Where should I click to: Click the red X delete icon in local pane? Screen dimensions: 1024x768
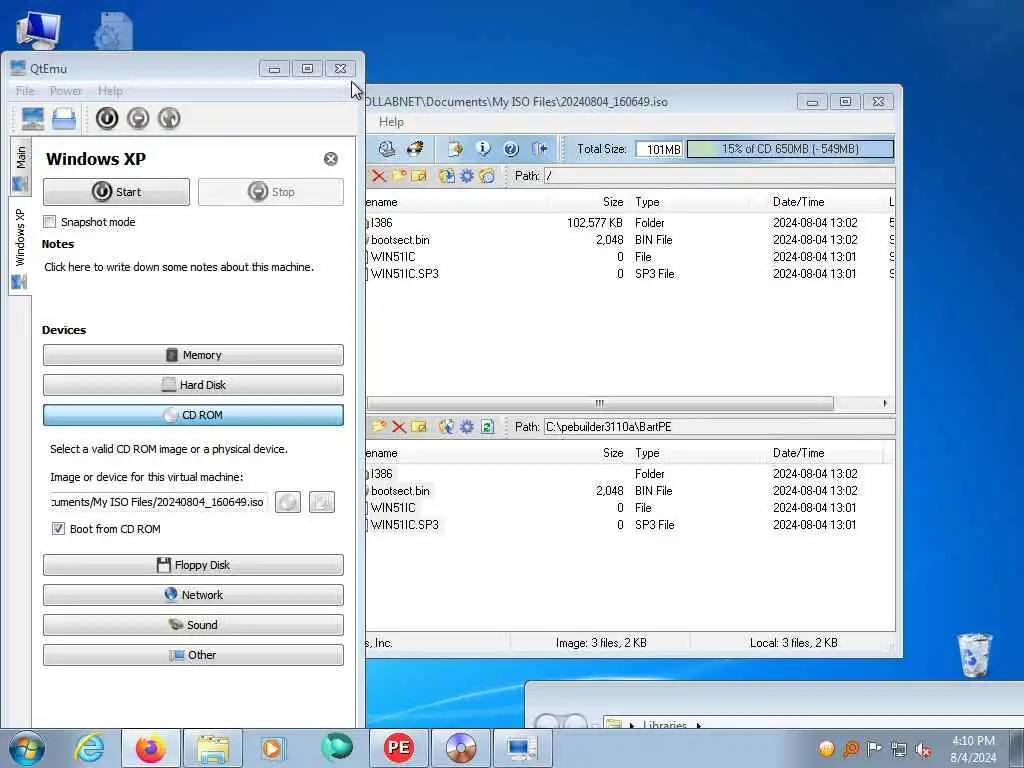[398, 427]
